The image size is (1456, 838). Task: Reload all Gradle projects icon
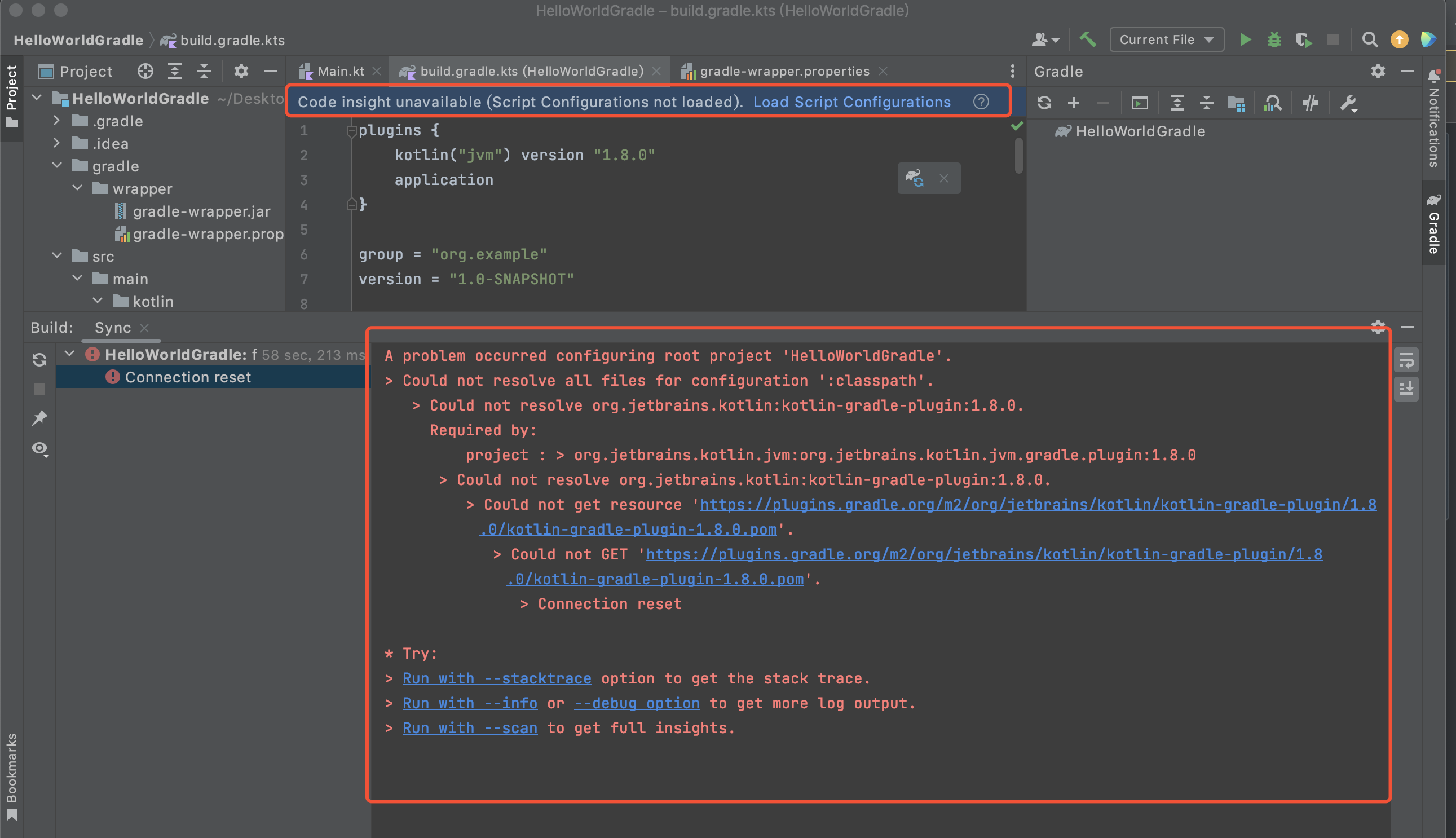point(1044,103)
